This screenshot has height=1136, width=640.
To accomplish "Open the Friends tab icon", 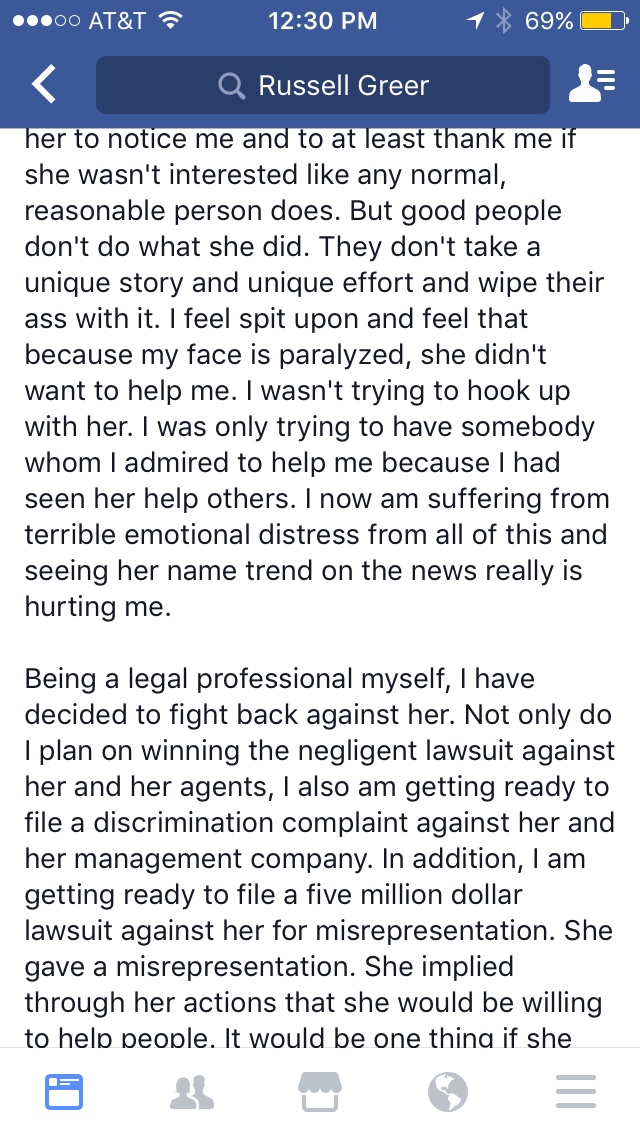I will 192,1092.
